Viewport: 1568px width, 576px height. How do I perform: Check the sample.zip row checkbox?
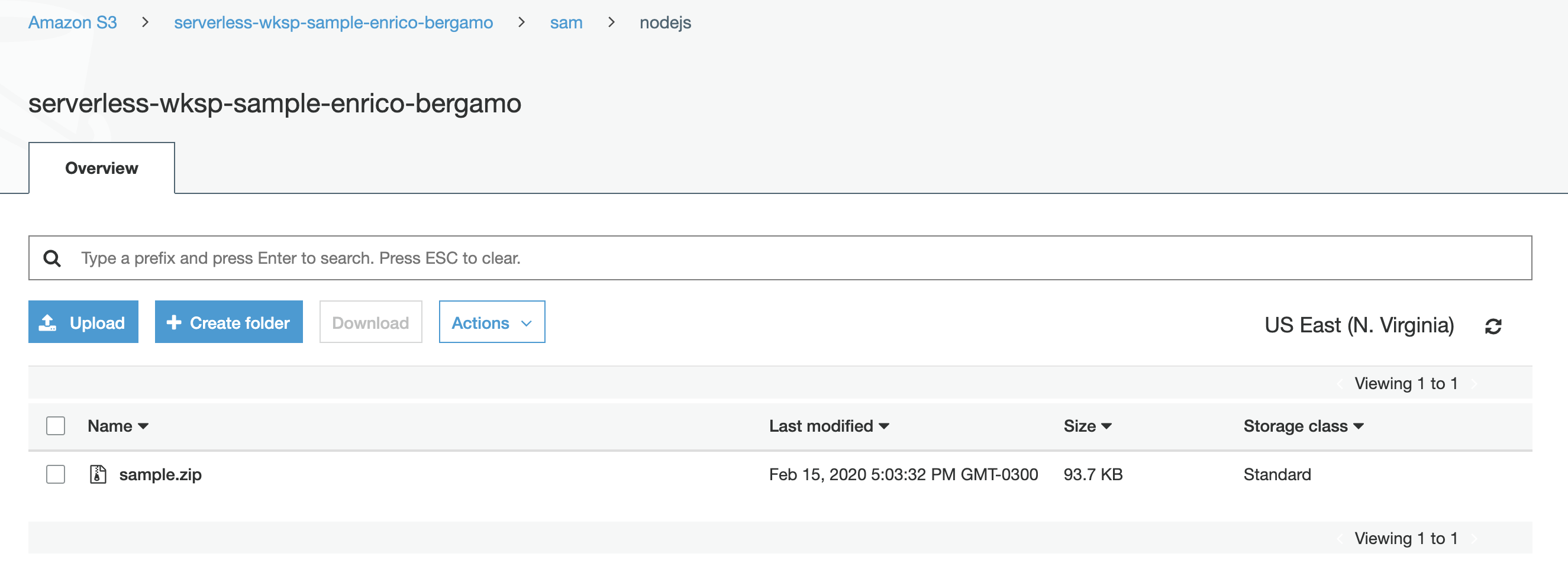[56, 474]
